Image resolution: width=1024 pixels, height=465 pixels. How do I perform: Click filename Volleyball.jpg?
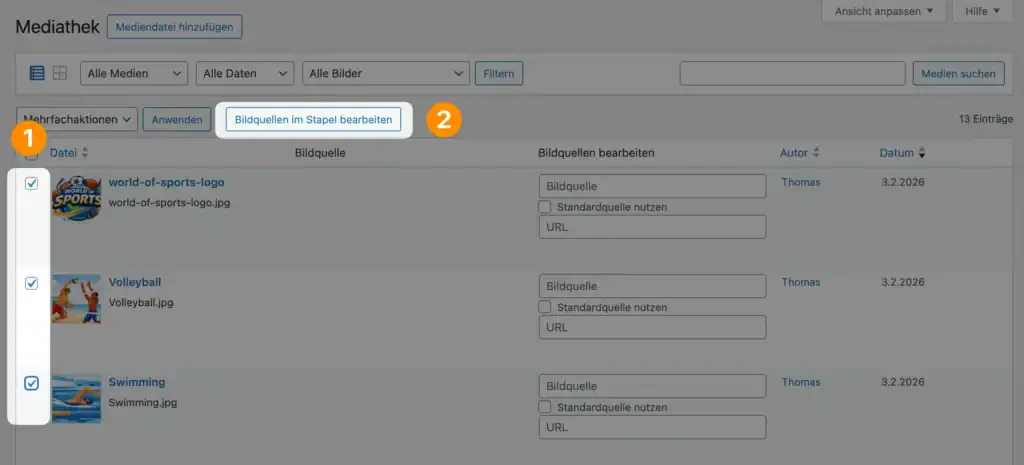(x=141, y=302)
